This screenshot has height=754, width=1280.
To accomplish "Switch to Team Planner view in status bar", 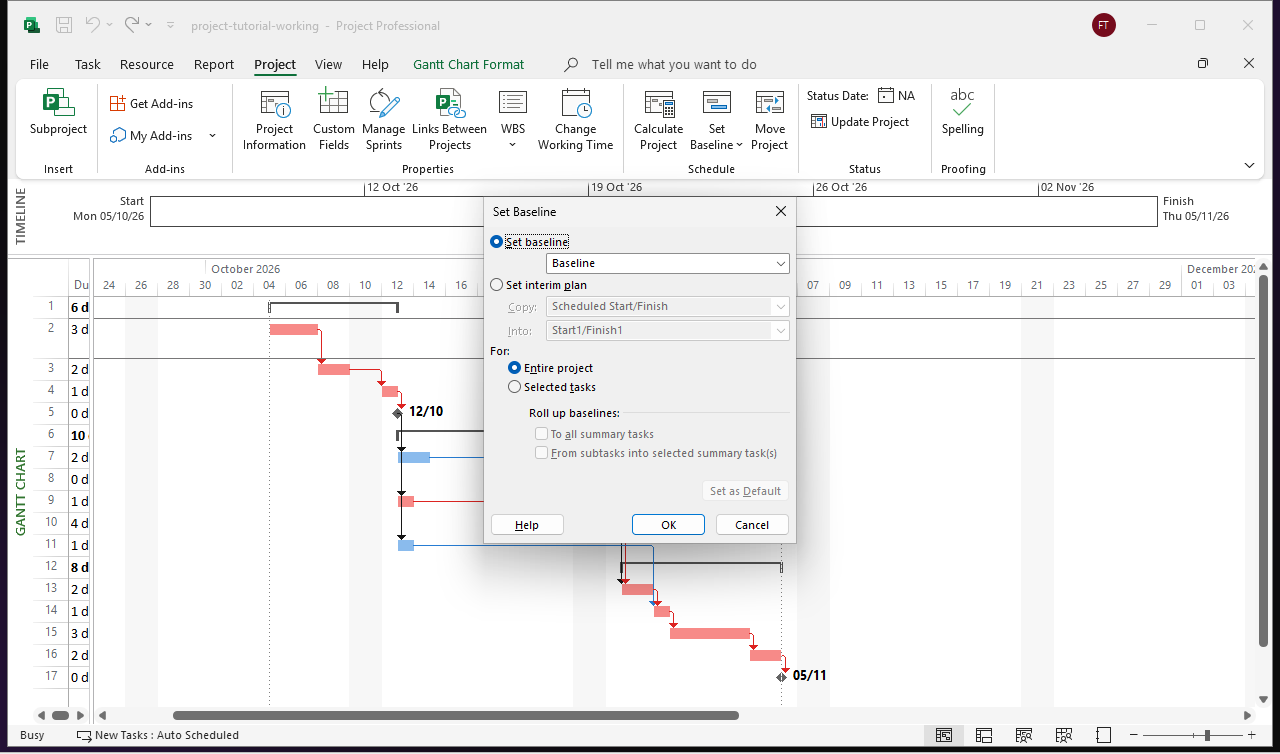I will 1024,735.
